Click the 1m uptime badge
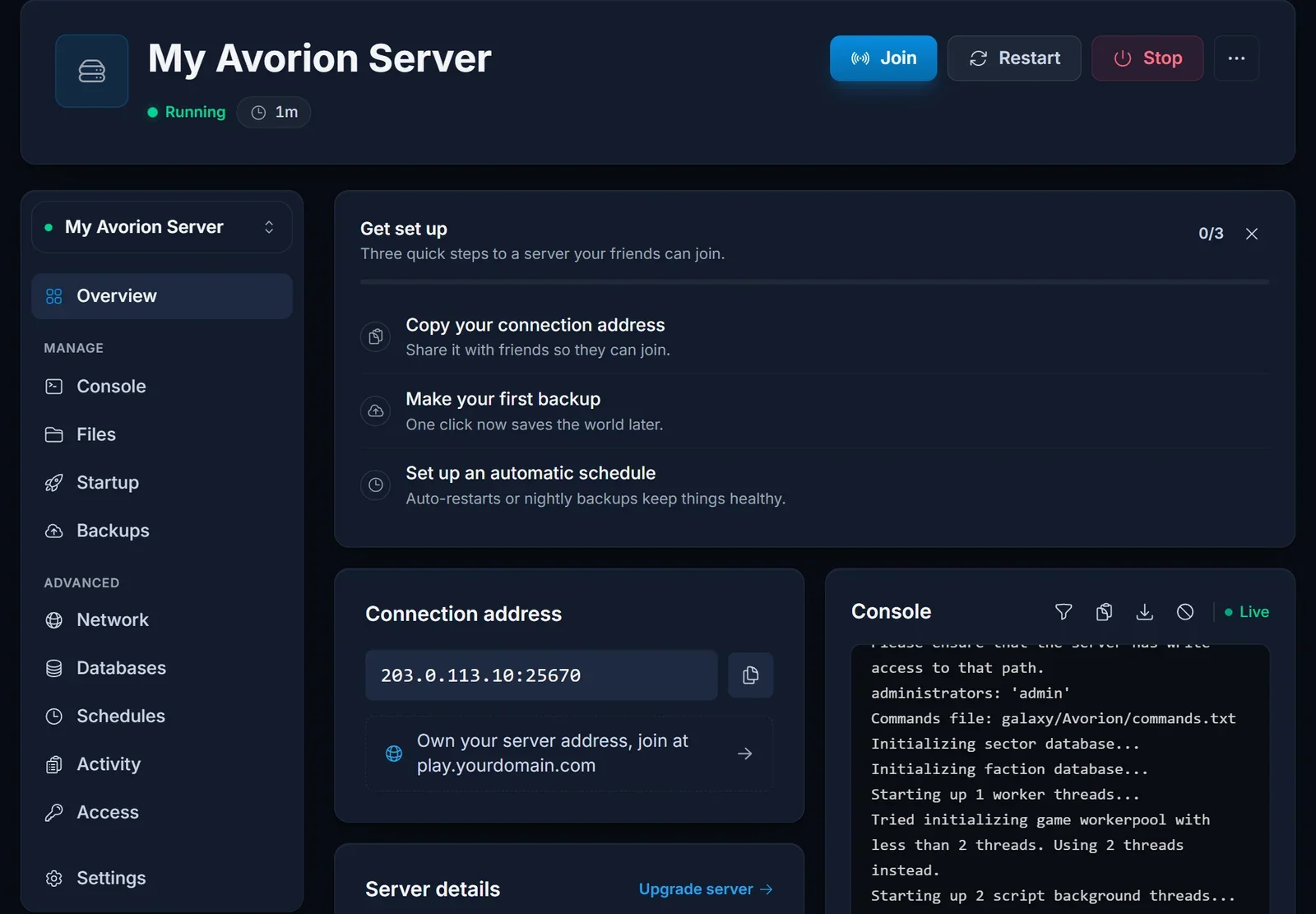The width and height of the screenshot is (1316, 914). (x=274, y=112)
